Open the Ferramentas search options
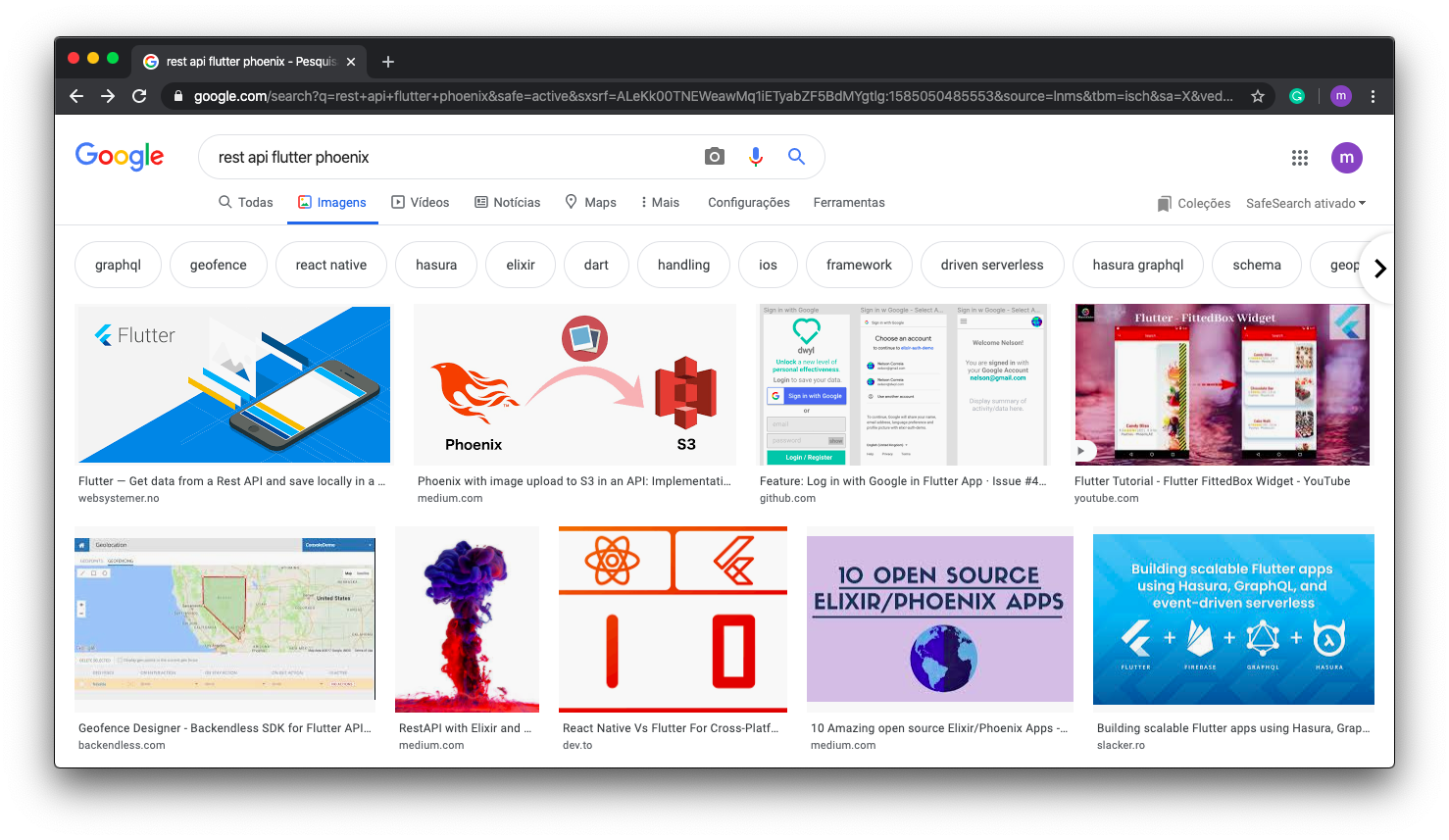Image resolution: width=1449 pixels, height=840 pixels. click(x=848, y=202)
